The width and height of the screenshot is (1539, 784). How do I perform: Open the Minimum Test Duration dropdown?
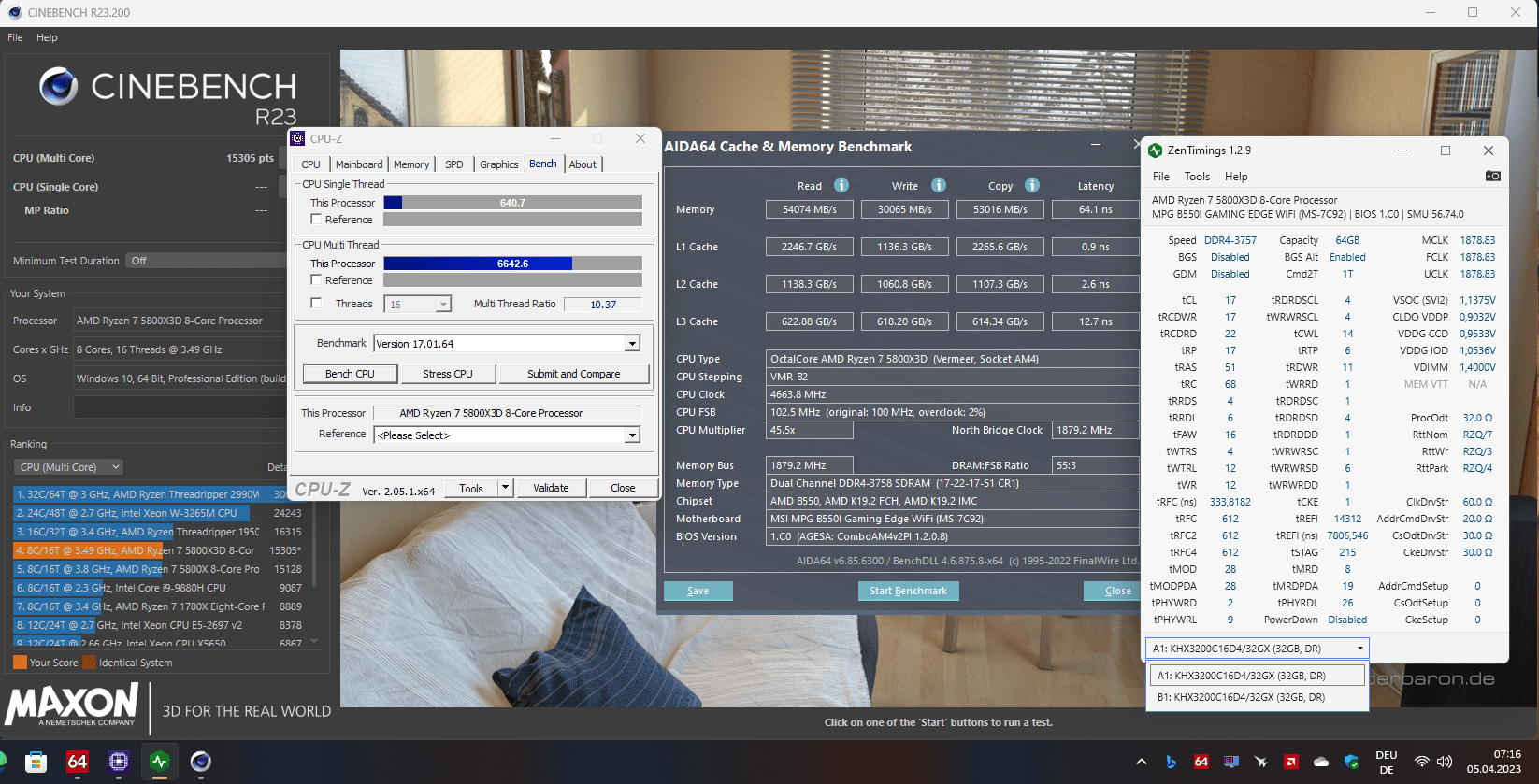click(x=206, y=261)
